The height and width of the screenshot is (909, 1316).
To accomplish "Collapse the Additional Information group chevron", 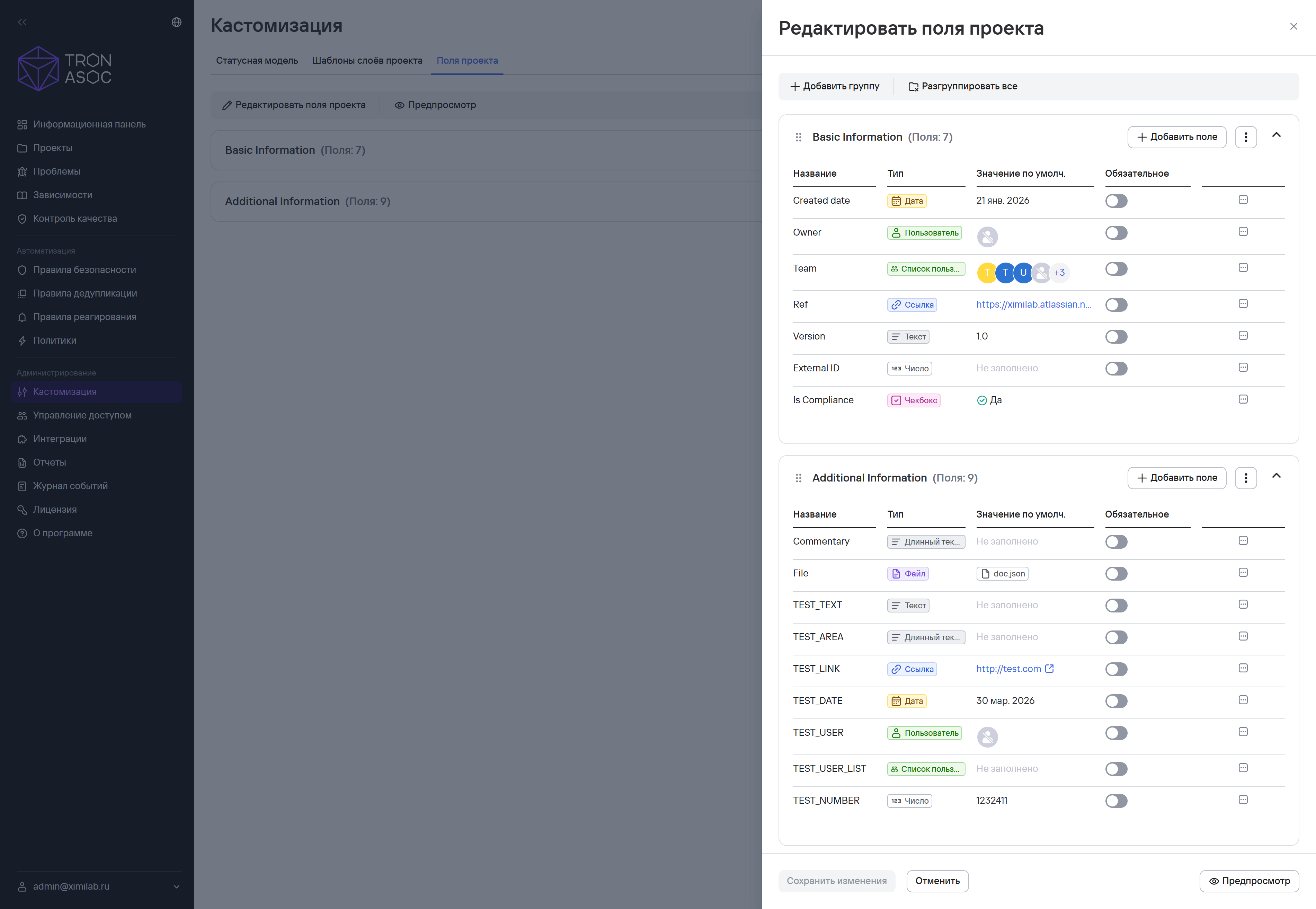I will [x=1276, y=476].
